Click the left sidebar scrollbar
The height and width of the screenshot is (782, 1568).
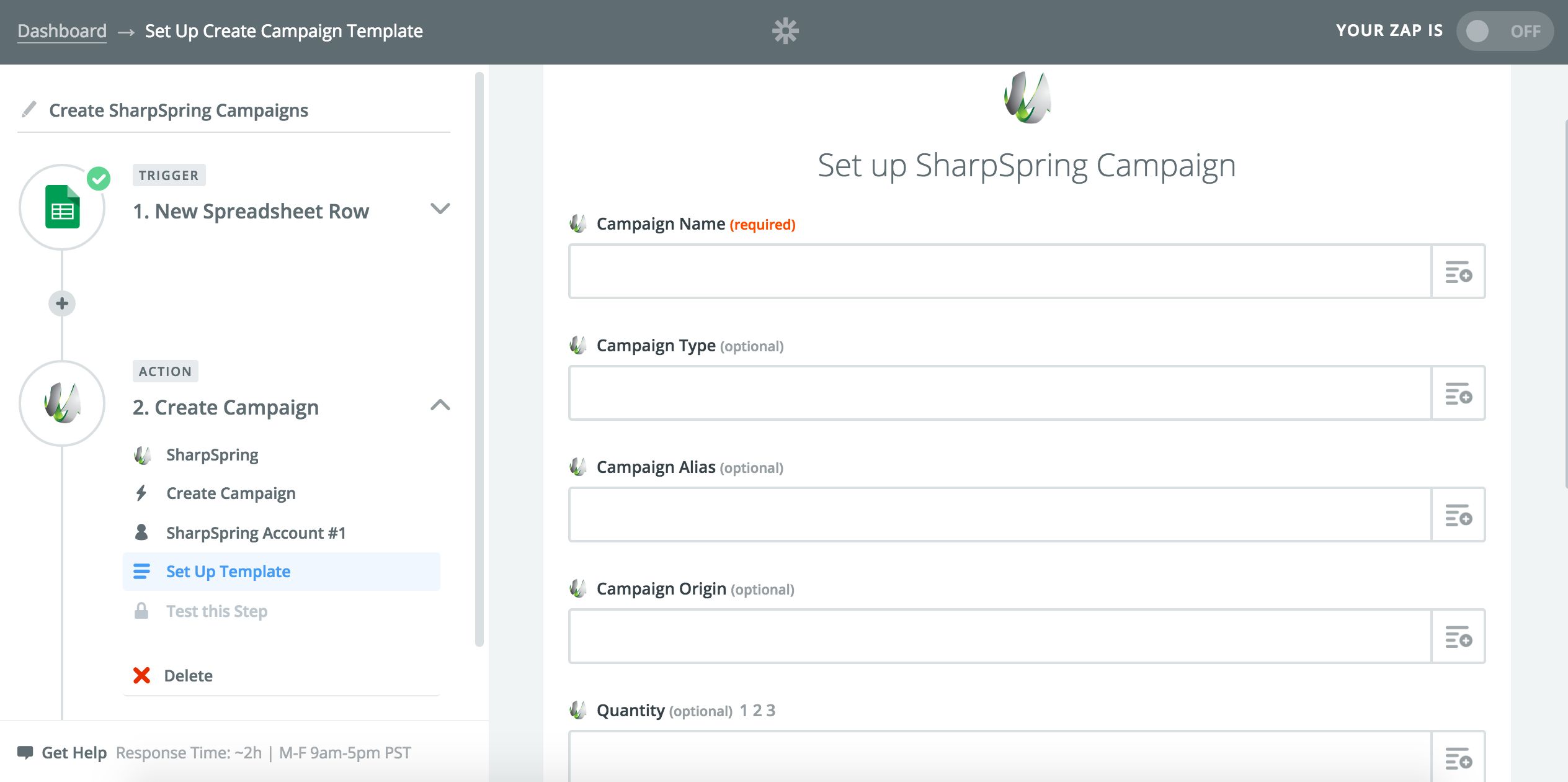pos(479,359)
